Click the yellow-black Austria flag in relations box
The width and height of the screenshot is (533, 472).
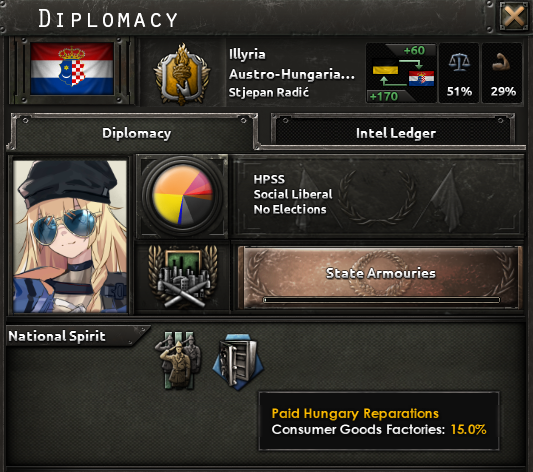385,70
